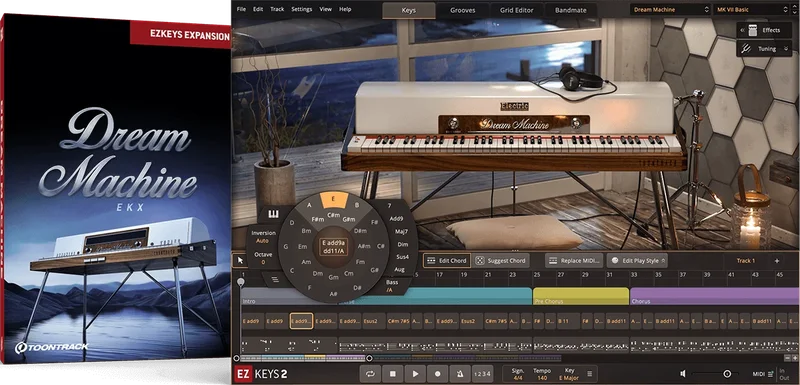Image resolution: width=800 pixels, height=385 pixels.
Task: Select the arrow pointer tool
Action: point(240,261)
